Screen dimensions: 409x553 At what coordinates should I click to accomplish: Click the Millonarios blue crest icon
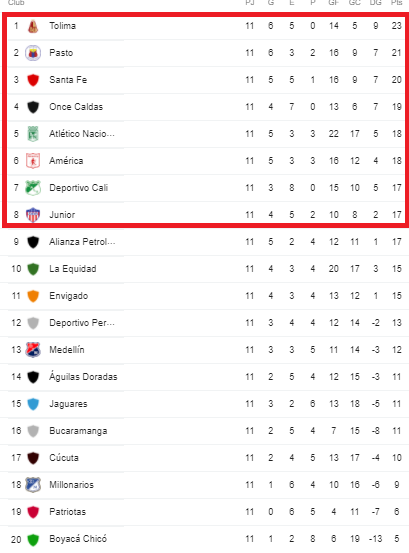coord(33,485)
